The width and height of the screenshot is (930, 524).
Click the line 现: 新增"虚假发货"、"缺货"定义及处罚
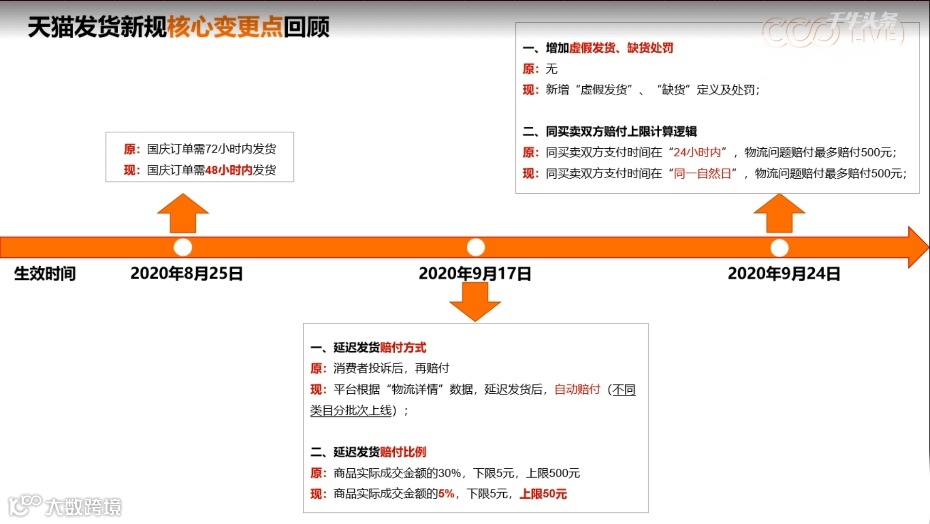[x=641, y=90]
